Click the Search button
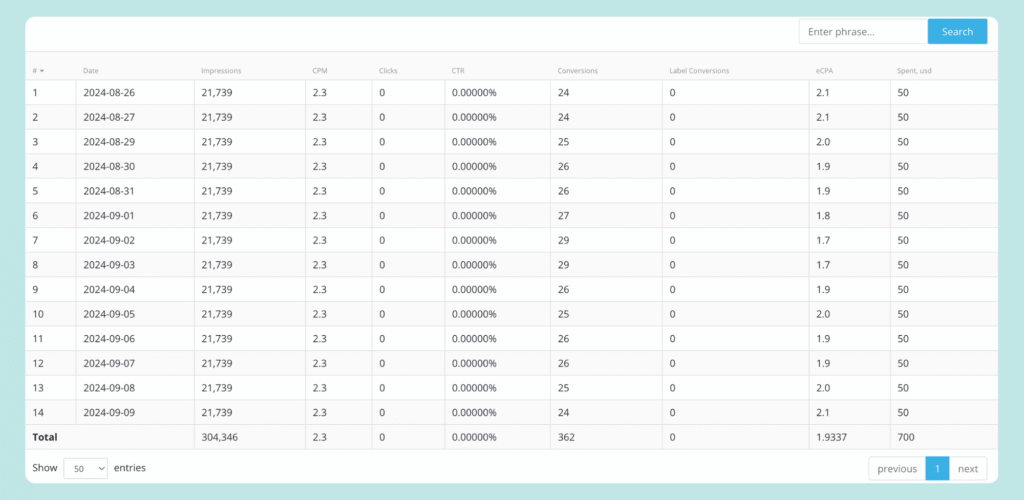The image size is (1024, 500). click(957, 31)
